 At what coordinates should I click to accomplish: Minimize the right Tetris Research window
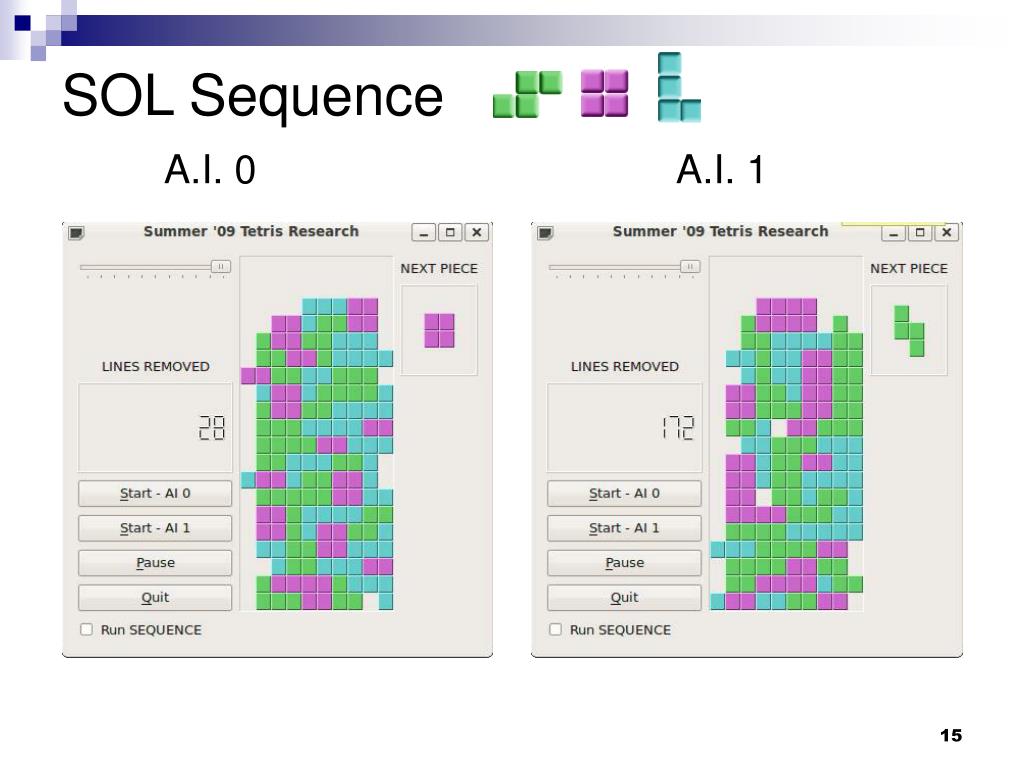point(893,232)
